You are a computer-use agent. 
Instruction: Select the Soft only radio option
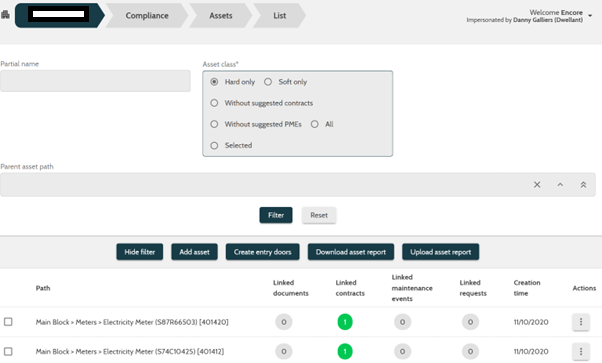[268, 82]
